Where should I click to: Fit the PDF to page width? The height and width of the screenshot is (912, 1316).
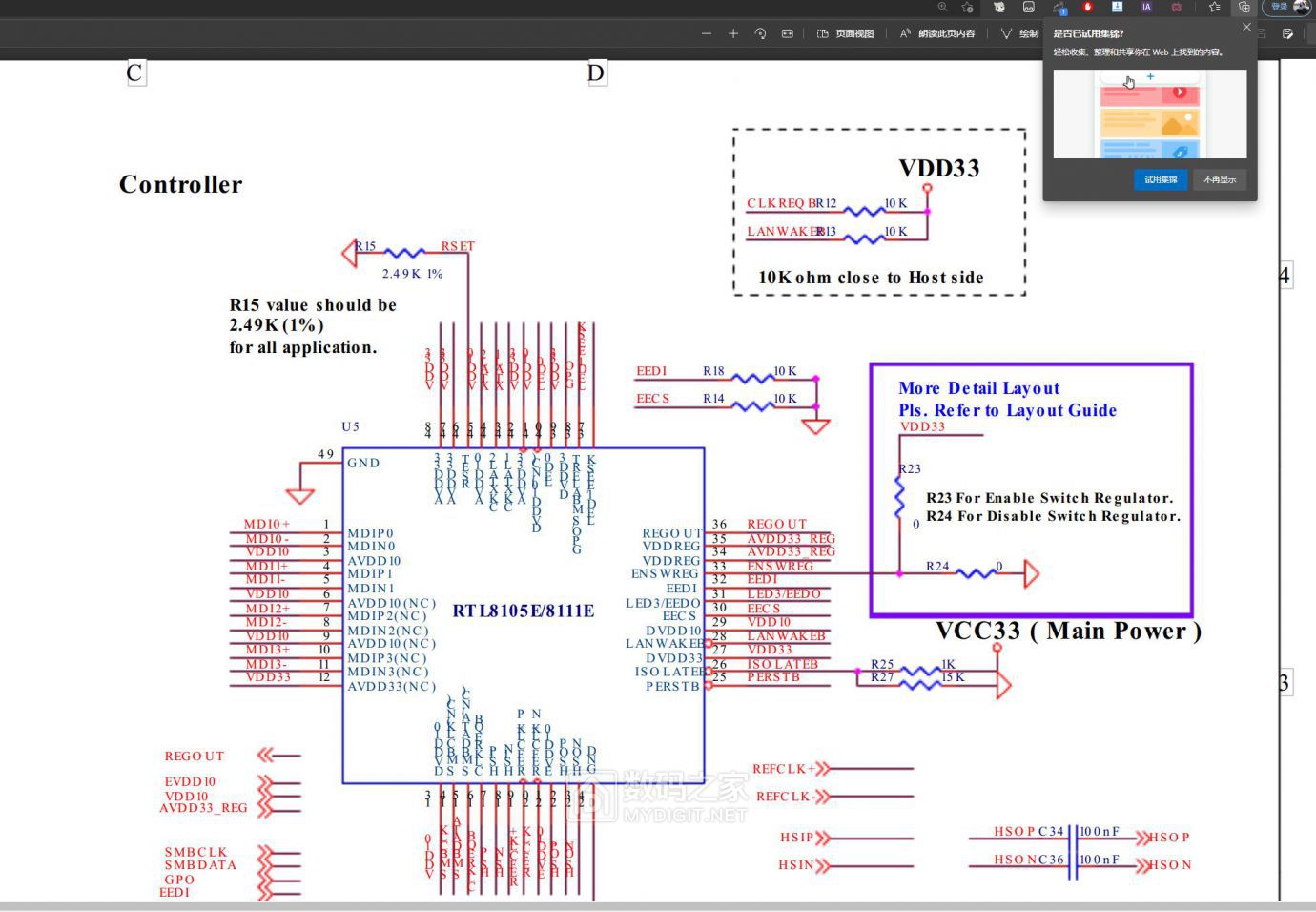(788, 33)
